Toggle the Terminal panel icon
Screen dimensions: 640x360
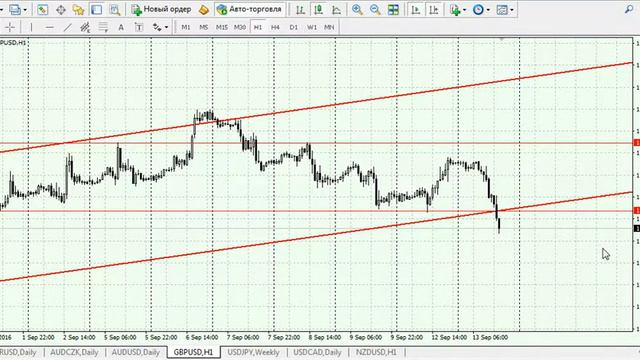click(97, 9)
